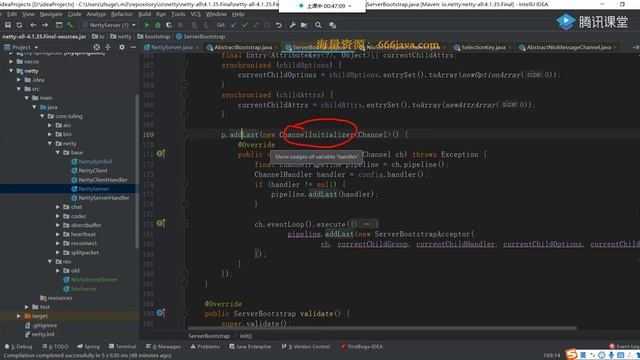The width and height of the screenshot is (640, 360).
Task: Expand the aio package
Action: [50, 125]
